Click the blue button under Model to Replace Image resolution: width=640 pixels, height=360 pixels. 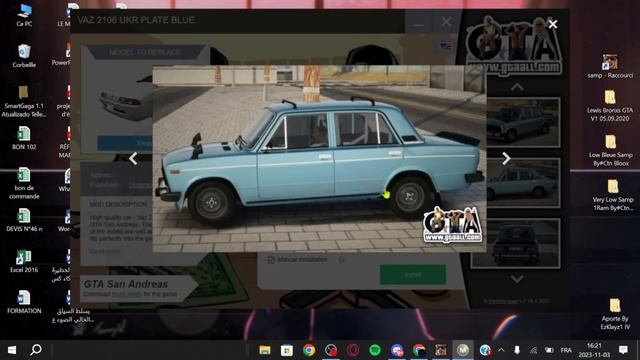click(x=125, y=143)
